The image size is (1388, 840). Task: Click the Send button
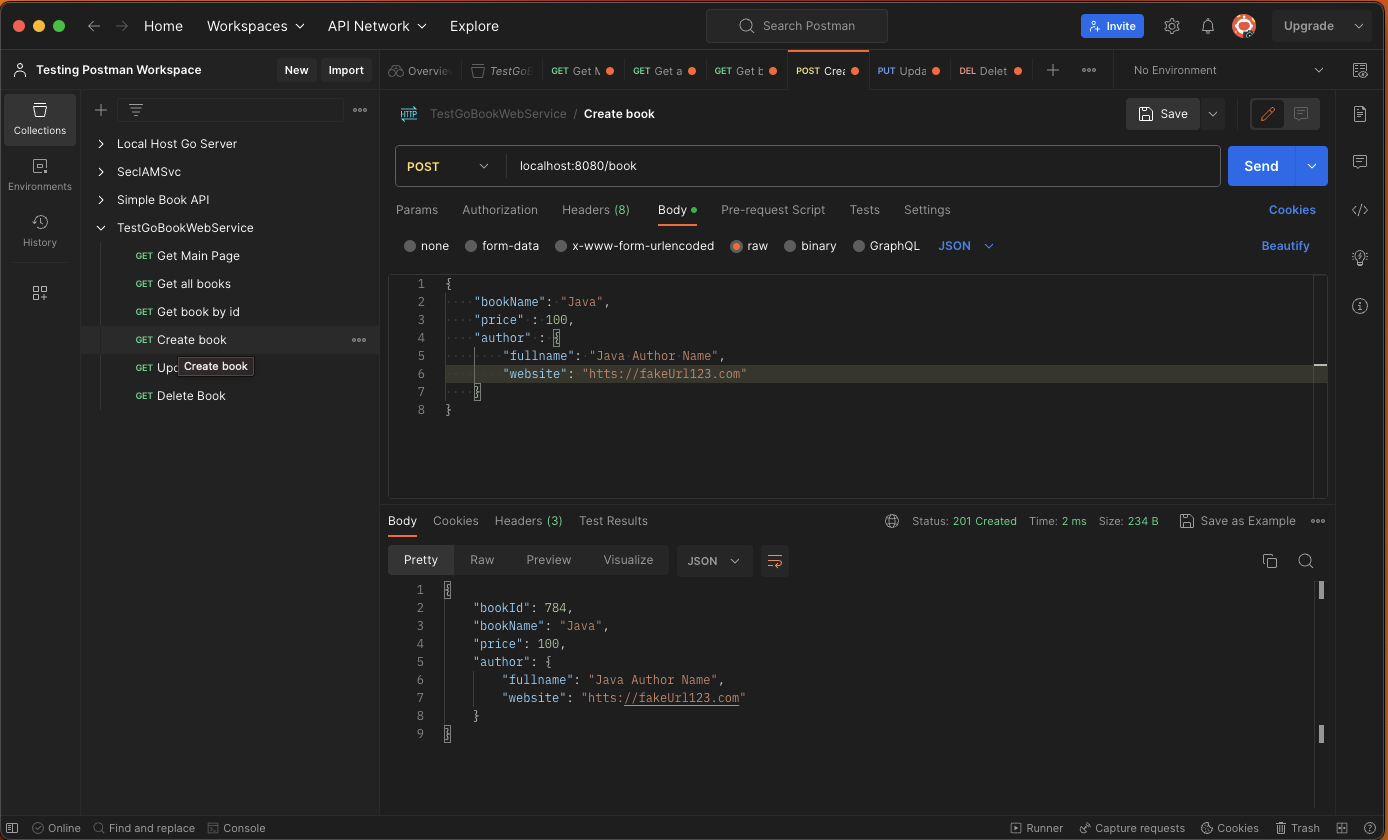click(1261, 166)
